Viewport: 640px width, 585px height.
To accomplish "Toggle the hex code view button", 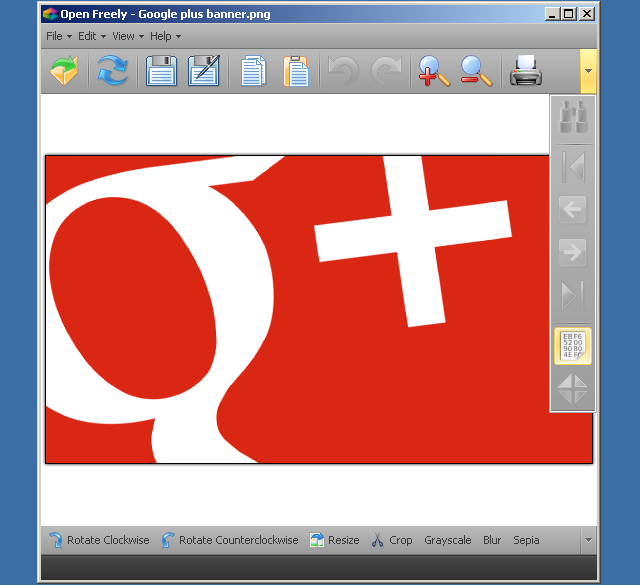I will coord(573,346).
